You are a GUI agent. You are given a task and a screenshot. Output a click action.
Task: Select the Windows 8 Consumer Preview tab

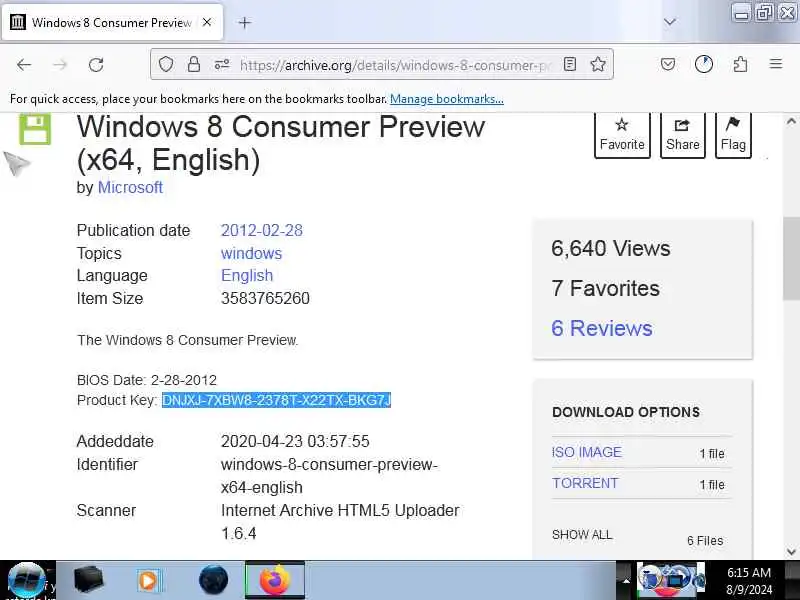coord(112,22)
